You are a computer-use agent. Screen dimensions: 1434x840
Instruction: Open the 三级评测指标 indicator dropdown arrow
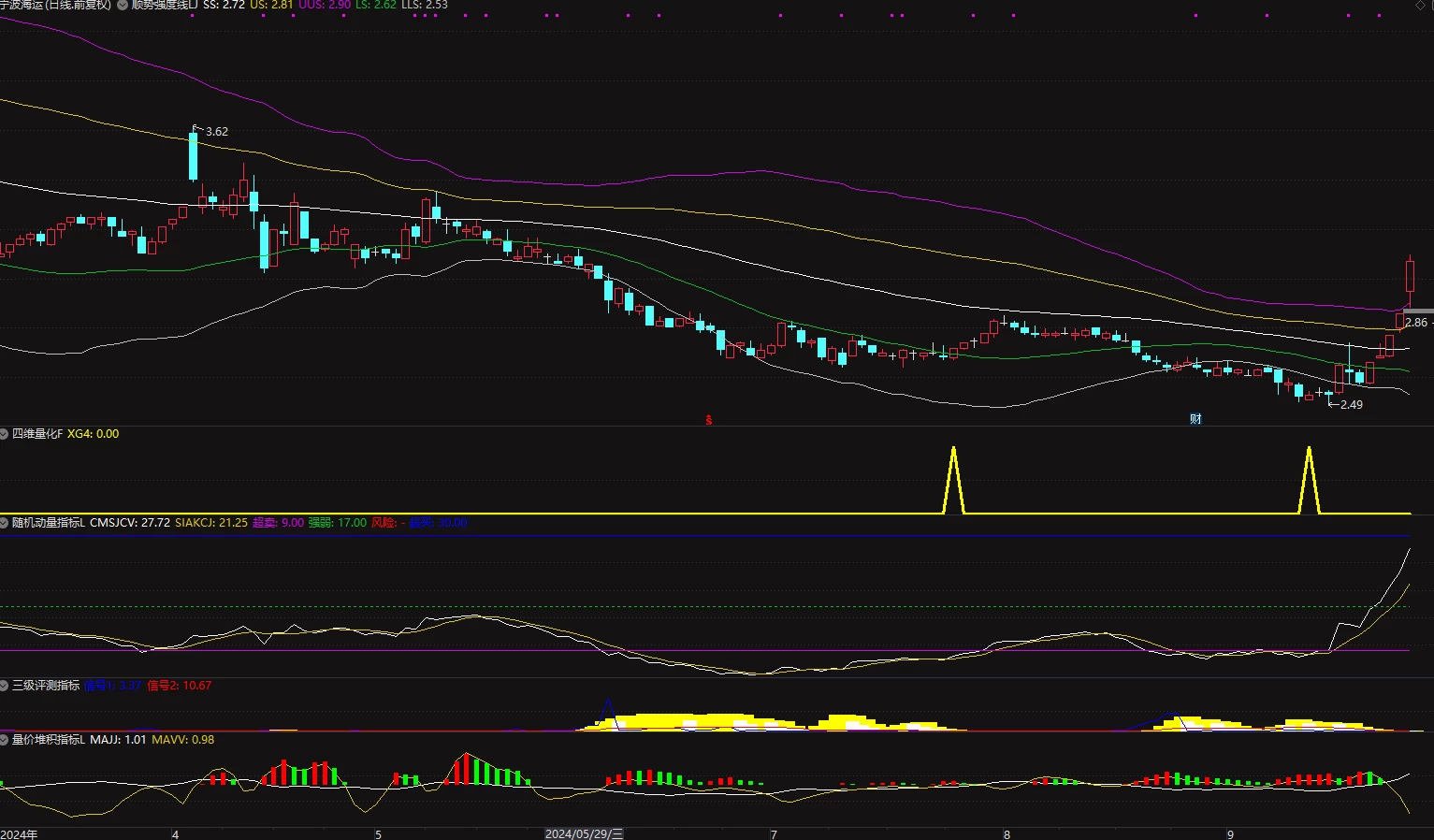[5, 686]
